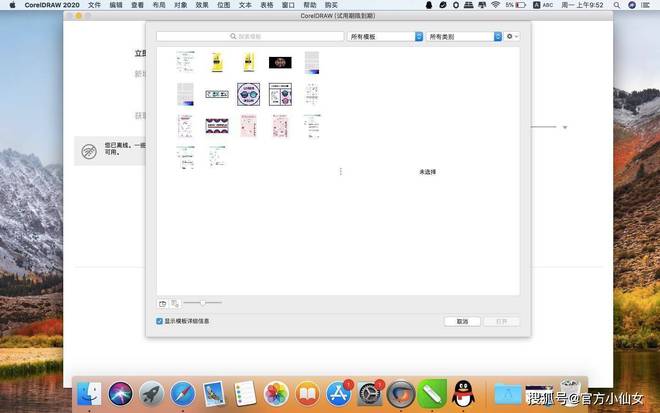Open Safari from the Dock

pyautogui.click(x=183, y=394)
